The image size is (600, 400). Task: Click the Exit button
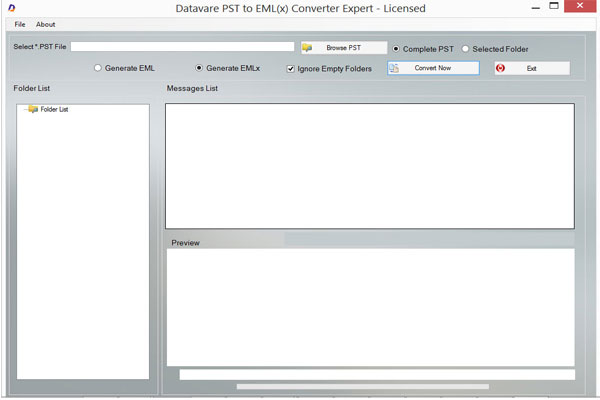pyautogui.click(x=532, y=69)
